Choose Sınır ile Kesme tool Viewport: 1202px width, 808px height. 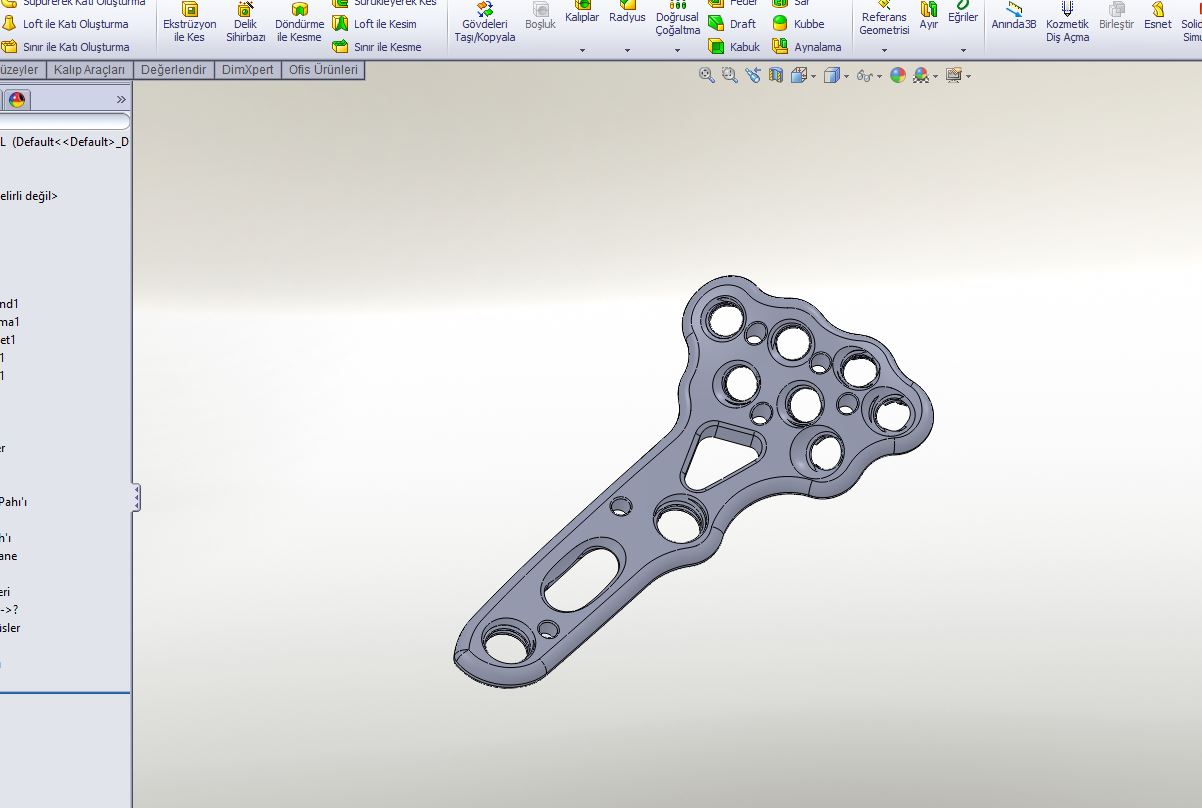377,47
